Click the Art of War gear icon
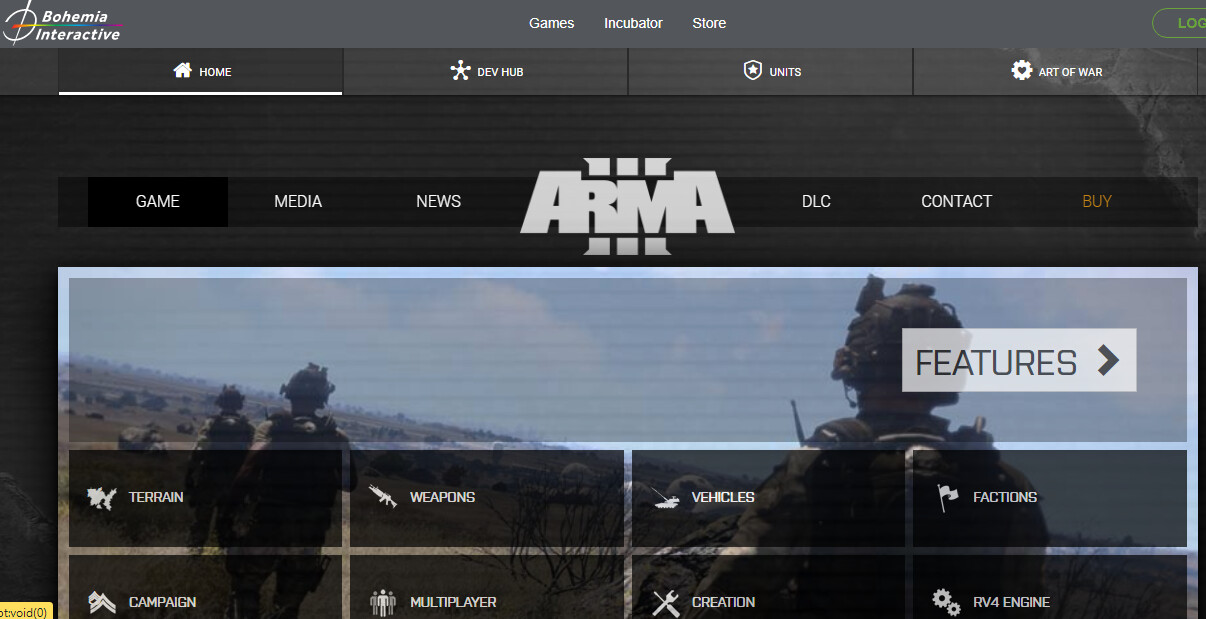The width and height of the screenshot is (1206, 619). pyautogui.click(x=1021, y=71)
